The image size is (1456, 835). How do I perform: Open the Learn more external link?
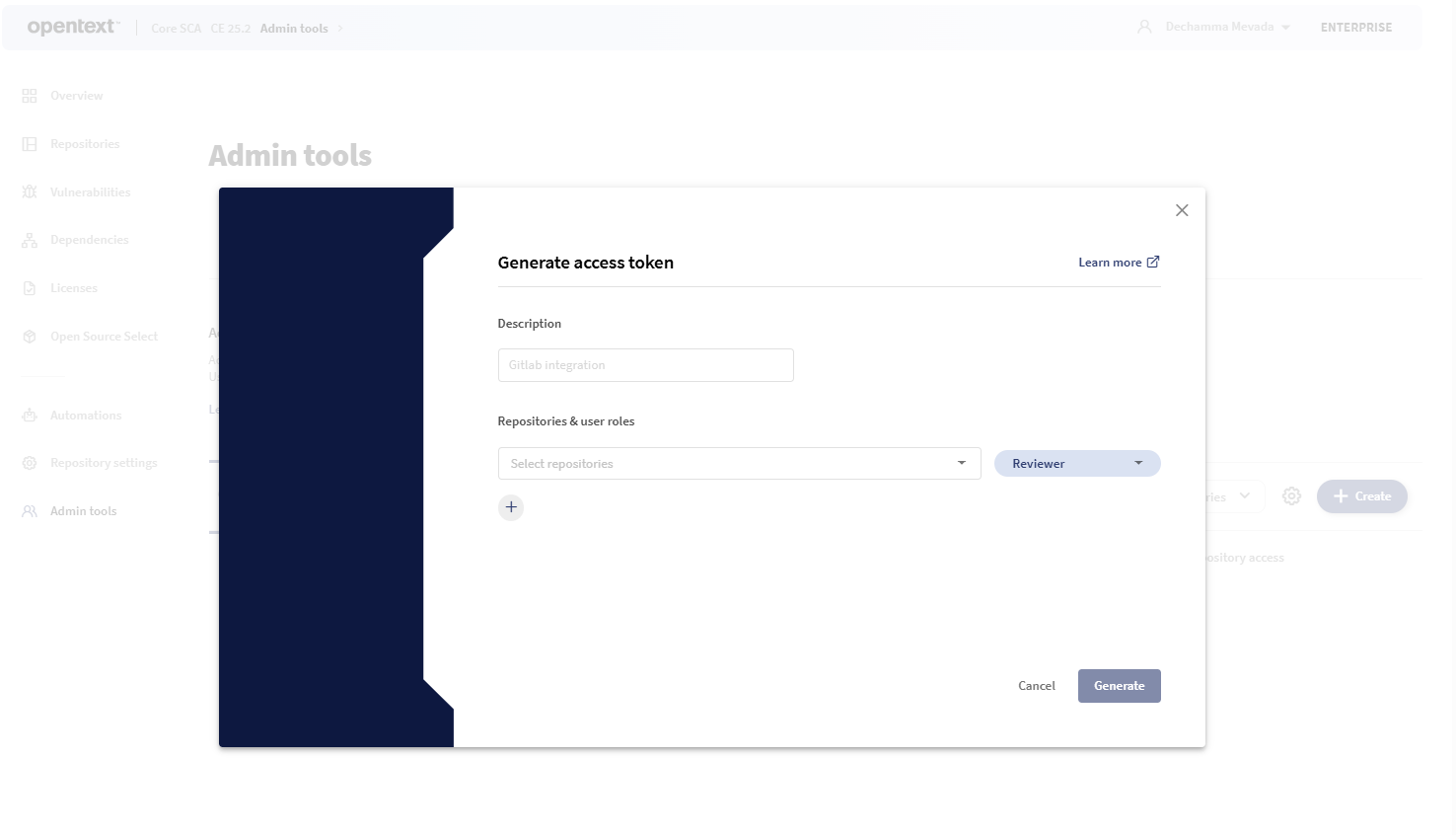click(x=1119, y=263)
